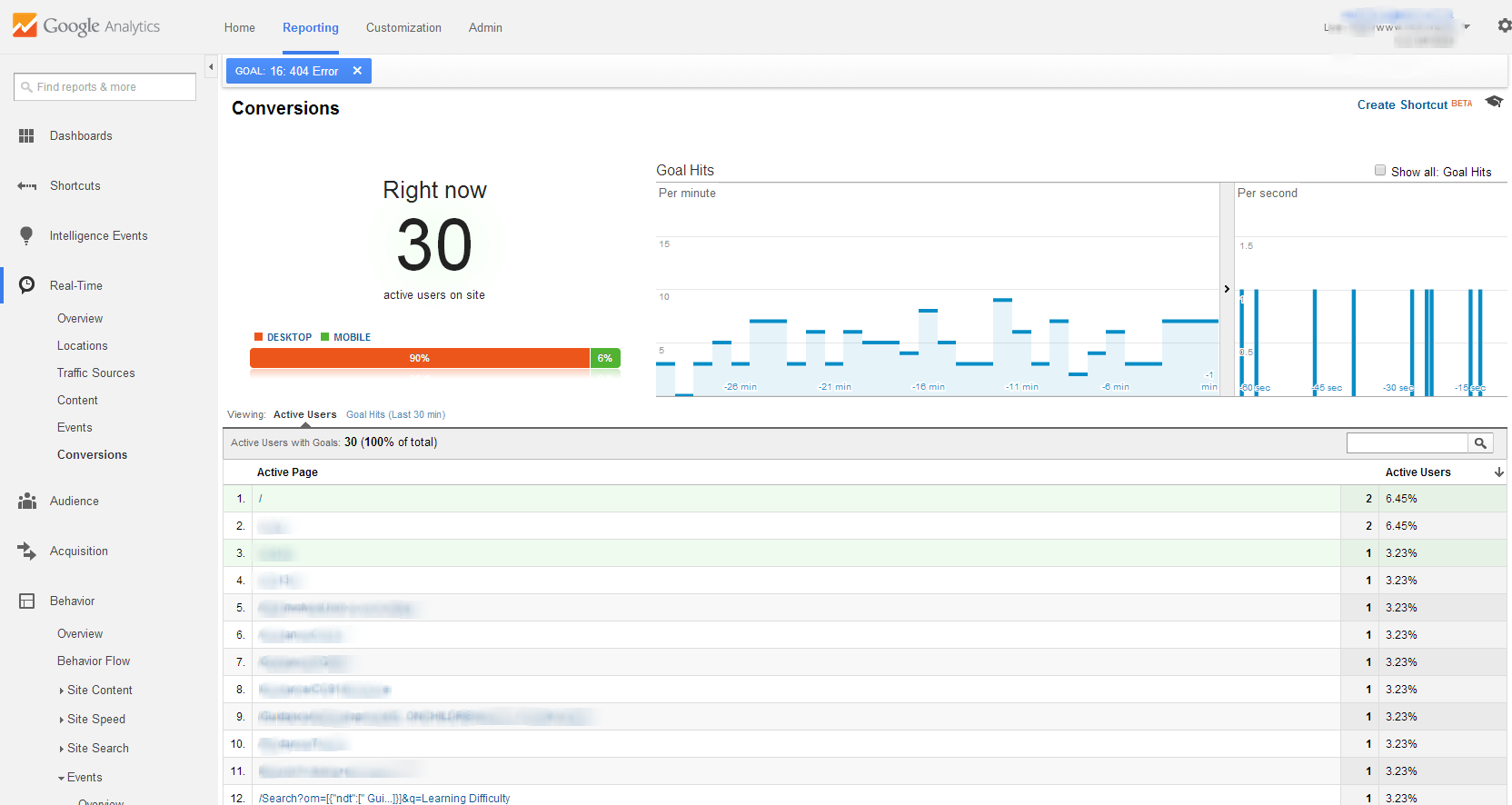The width and height of the screenshot is (1512, 805).
Task: Switch to the Customization tab
Action: 403,28
